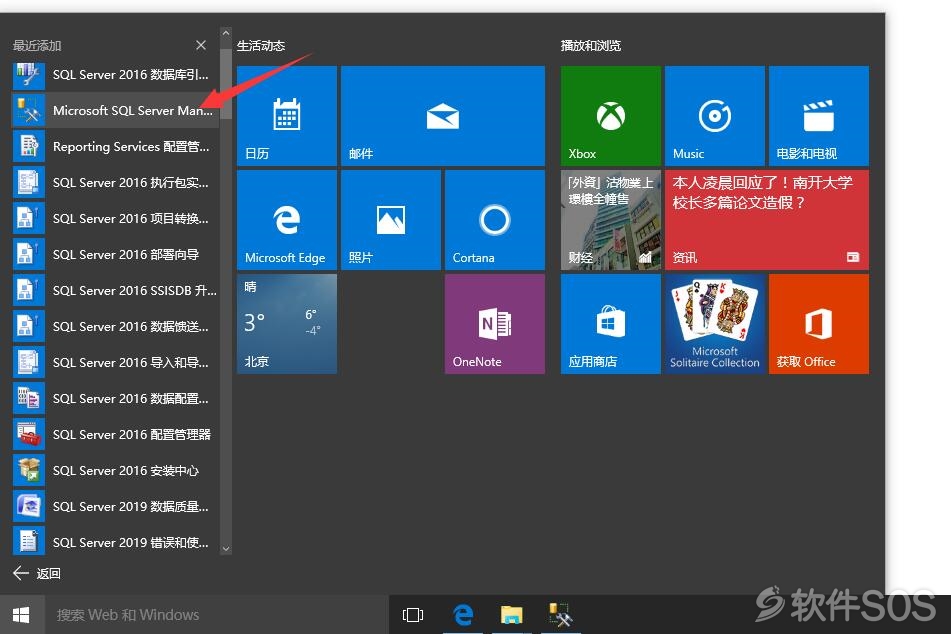
Task: Open the 获取 Office tile
Action: pyautogui.click(x=819, y=324)
